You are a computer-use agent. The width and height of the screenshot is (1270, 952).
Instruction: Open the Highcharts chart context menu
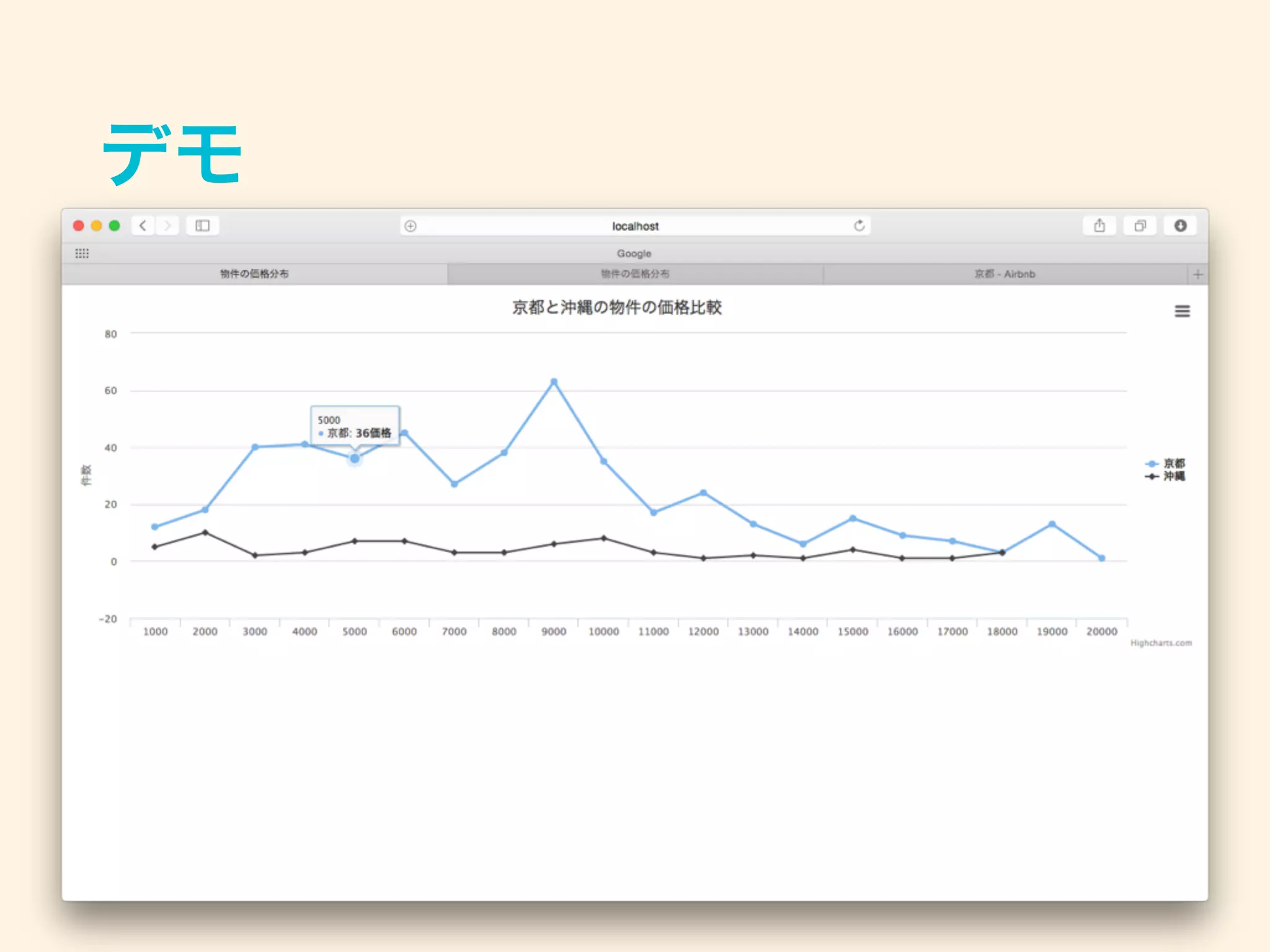(x=1182, y=311)
